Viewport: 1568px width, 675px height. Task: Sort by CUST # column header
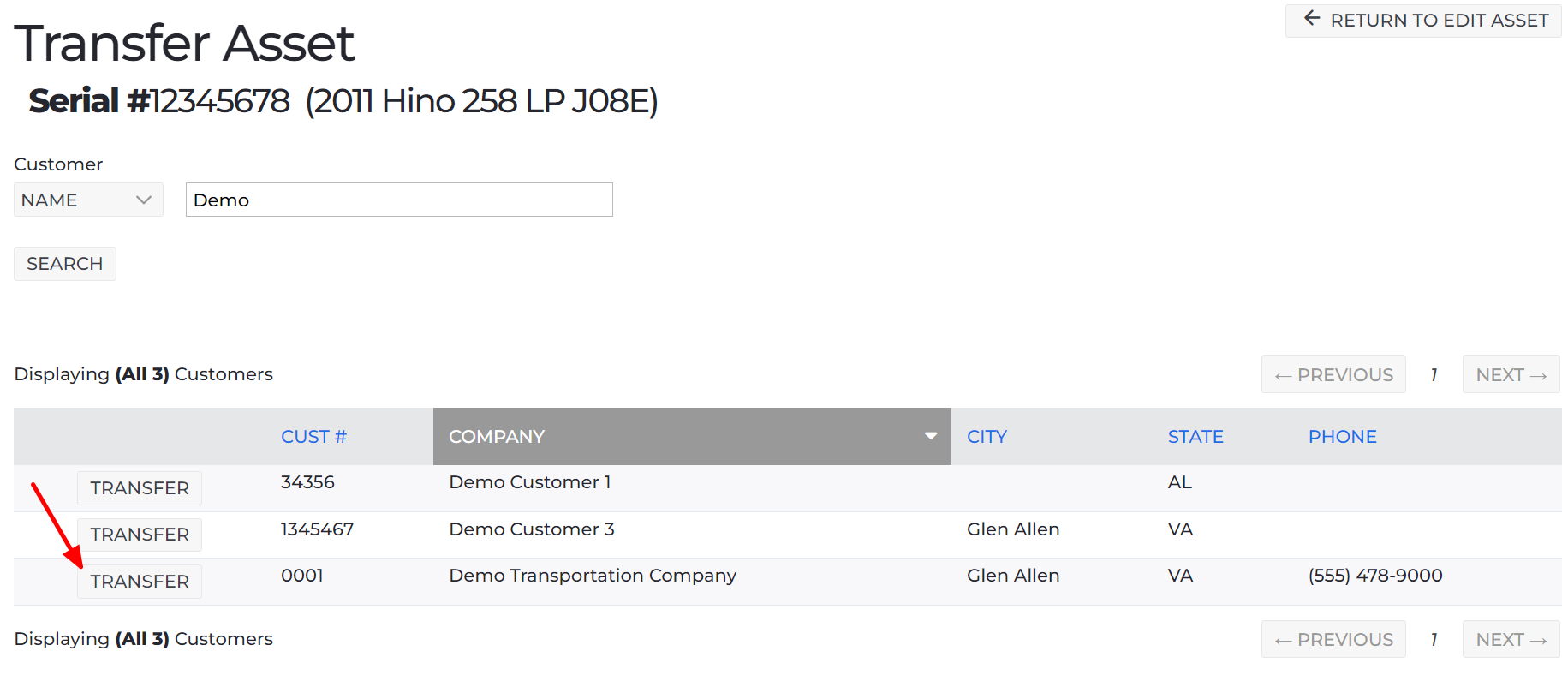[x=313, y=437]
